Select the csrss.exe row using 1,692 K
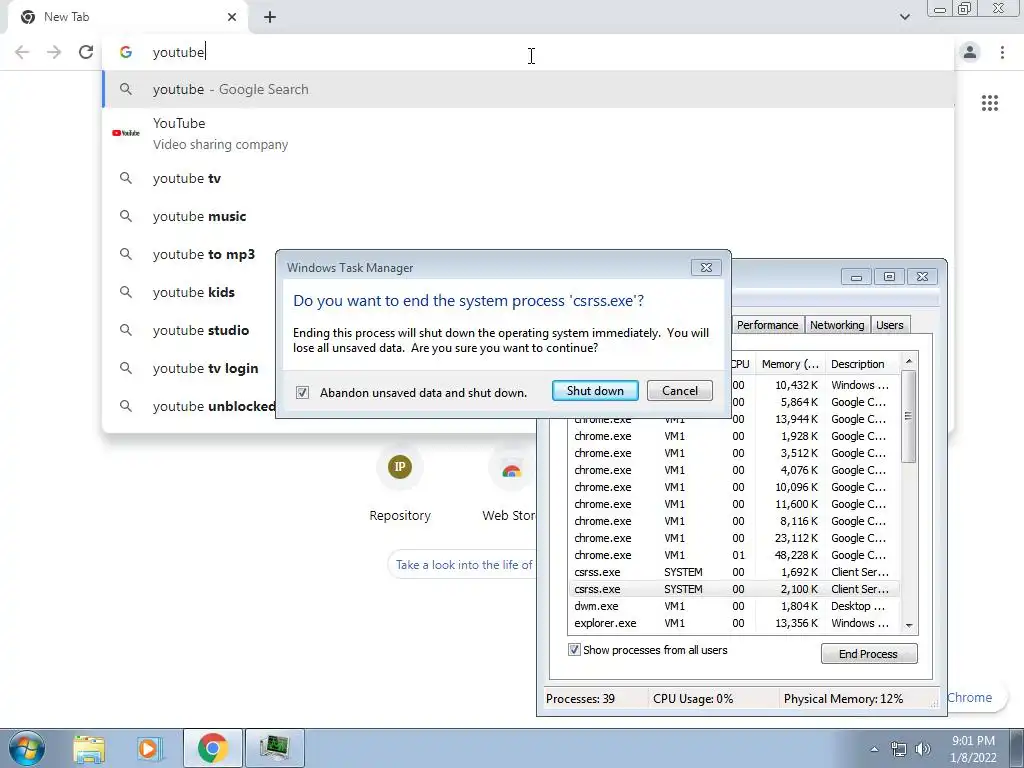 734,572
